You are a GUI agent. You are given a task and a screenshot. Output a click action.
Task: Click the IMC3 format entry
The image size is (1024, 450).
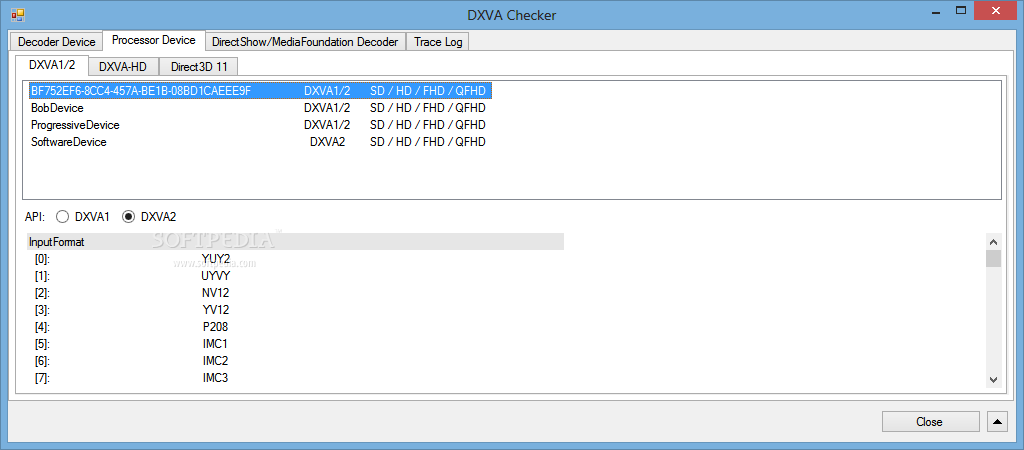[216, 378]
